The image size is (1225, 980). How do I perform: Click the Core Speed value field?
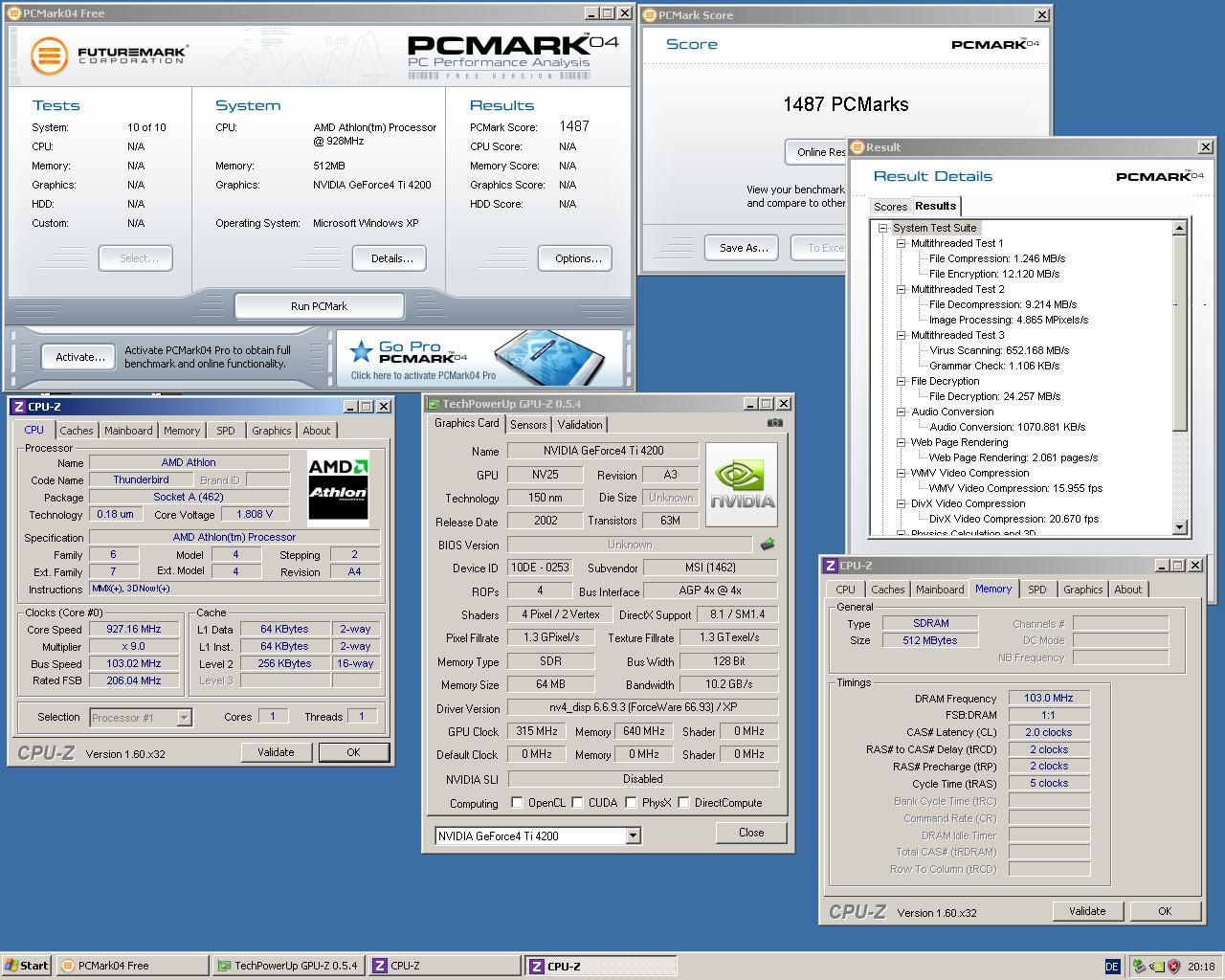coord(133,629)
